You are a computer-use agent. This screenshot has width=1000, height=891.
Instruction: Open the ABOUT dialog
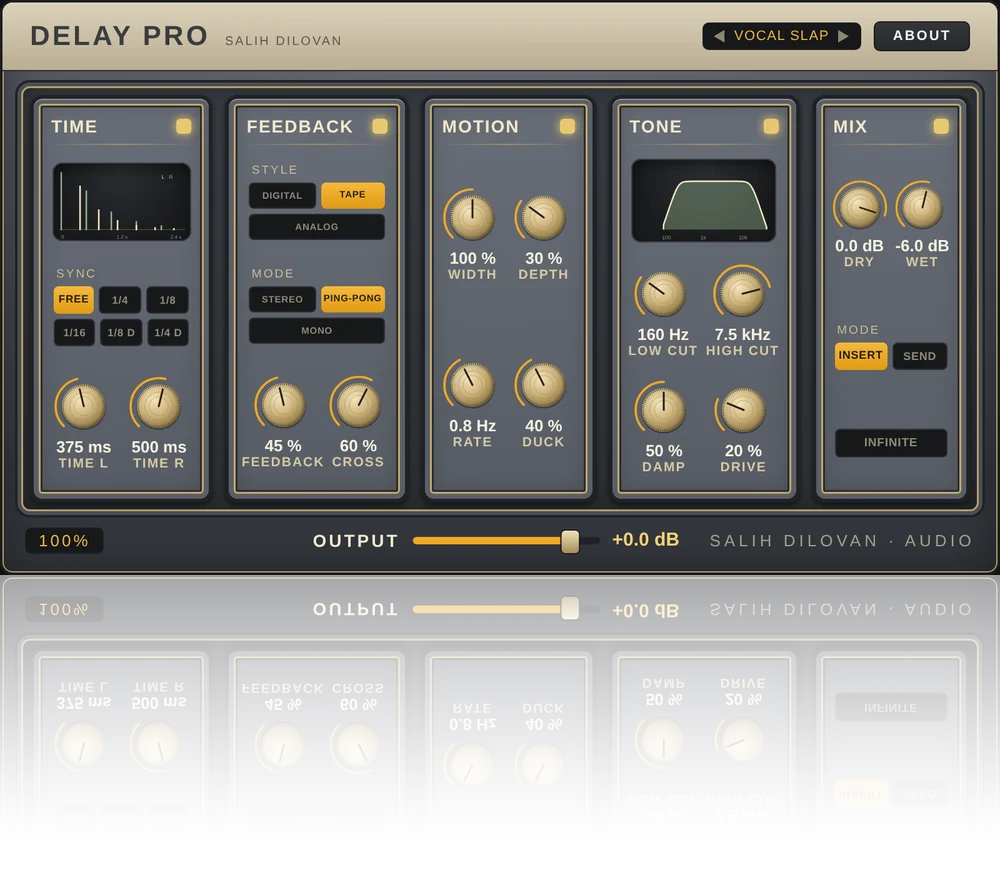pos(922,36)
